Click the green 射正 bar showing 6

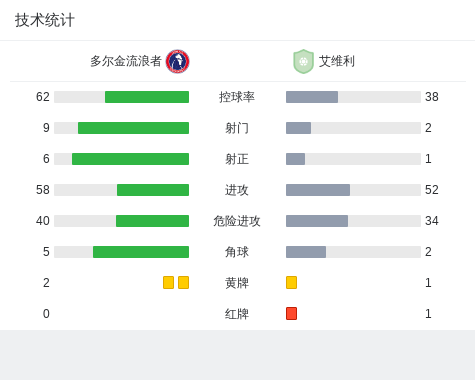coord(130,159)
